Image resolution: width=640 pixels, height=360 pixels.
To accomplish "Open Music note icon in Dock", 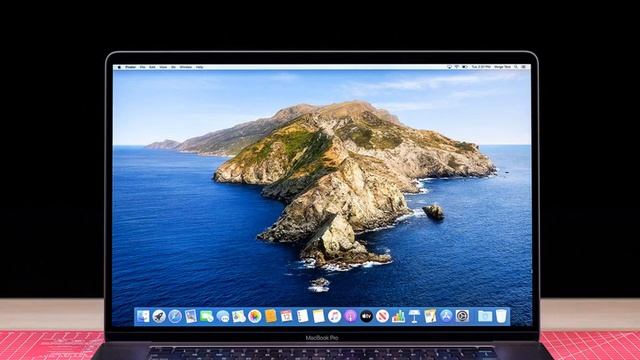I will pos(334,316).
